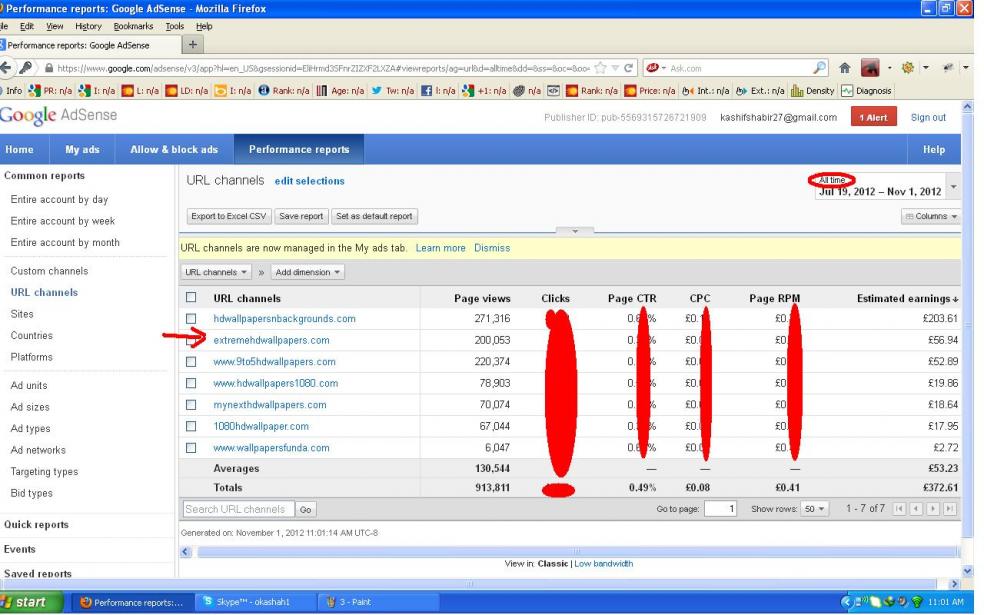The width and height of the screenshot is (984, 615).
Task: Open a new browser tab with plus
Action: point(193,45)
